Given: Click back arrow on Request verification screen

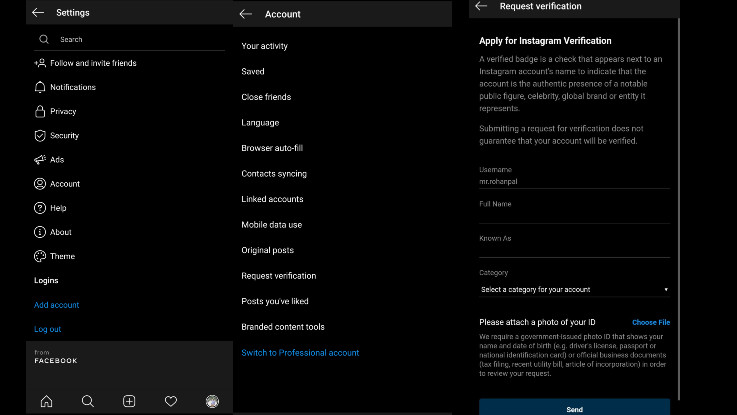Looking at the screenshot, I should click(481, 6).
